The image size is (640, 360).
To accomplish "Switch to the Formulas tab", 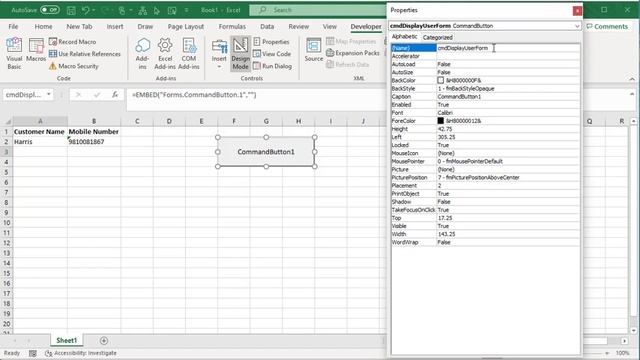I will coord(232,27).
